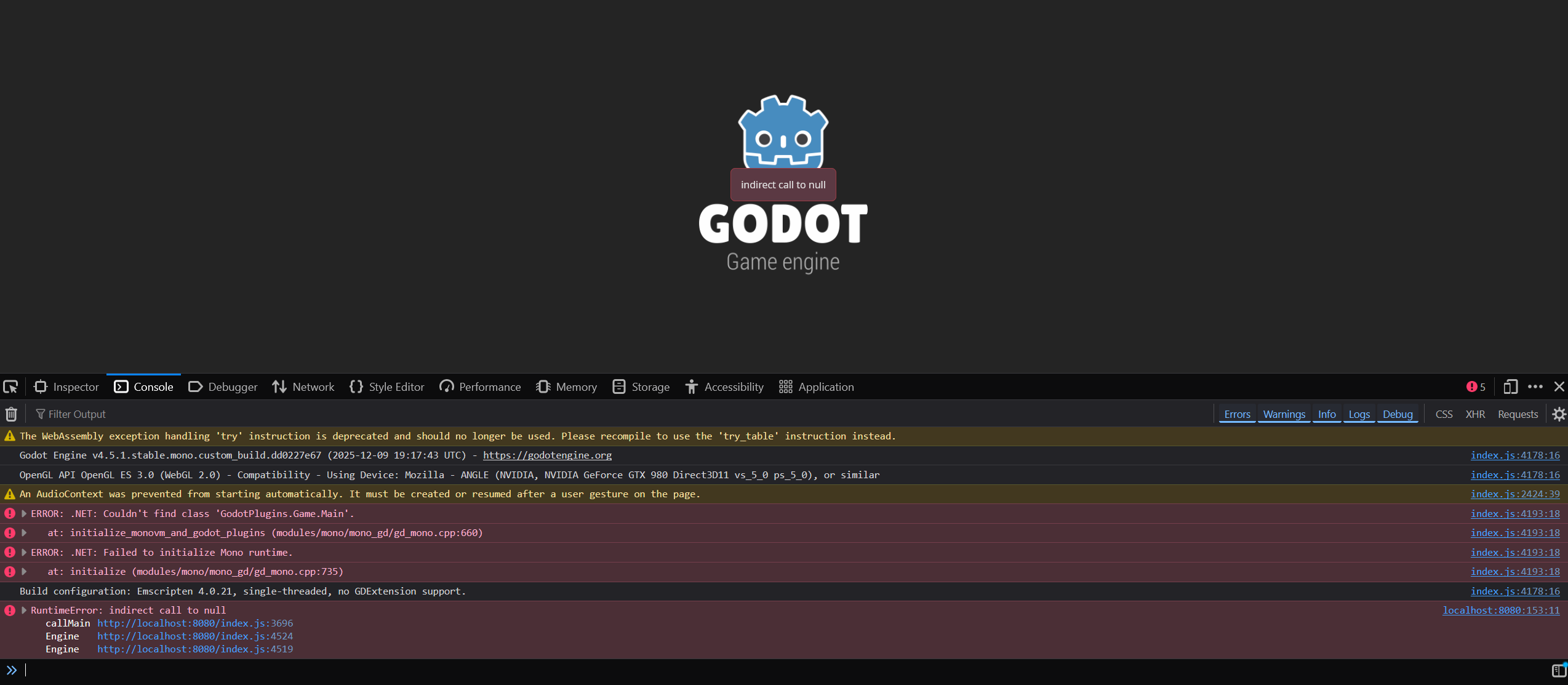Open the godotengine.org link
Screen dimensions: 1568x685
click(547, 455)
